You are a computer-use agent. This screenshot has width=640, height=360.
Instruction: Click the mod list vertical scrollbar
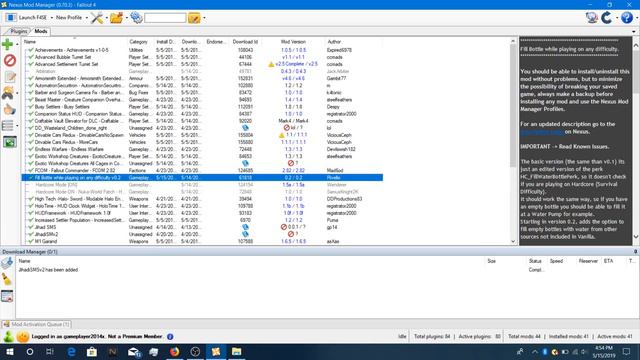tap(513, 106)
